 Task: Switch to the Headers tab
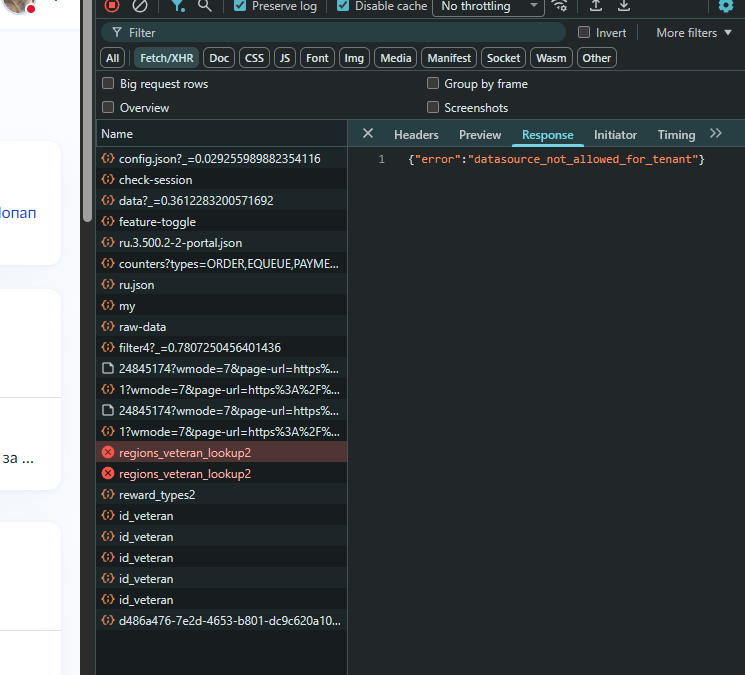click(416, 135)
